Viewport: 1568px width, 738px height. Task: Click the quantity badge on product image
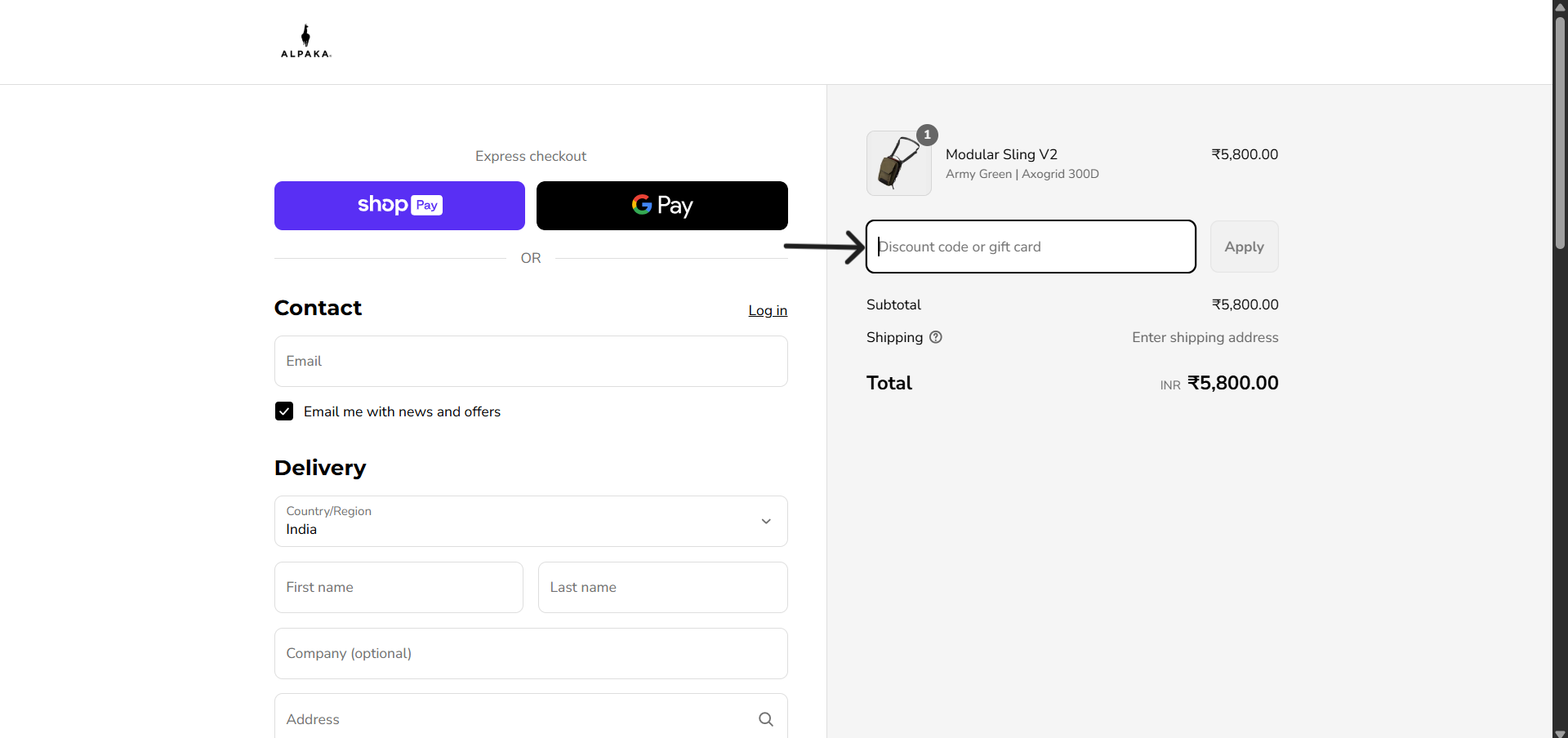point(927,135)
